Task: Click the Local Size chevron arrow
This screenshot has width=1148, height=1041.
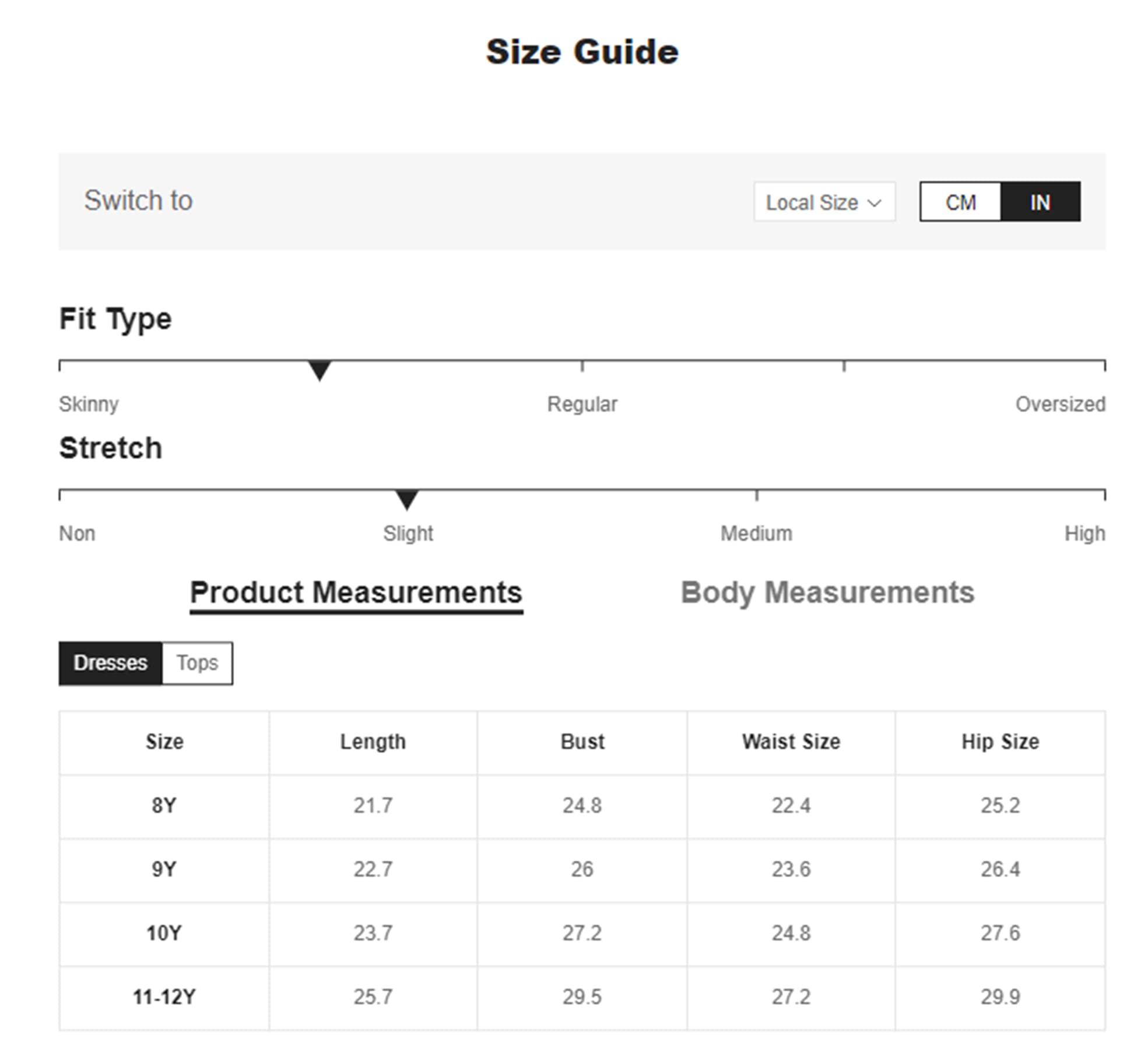Action: 873,203
